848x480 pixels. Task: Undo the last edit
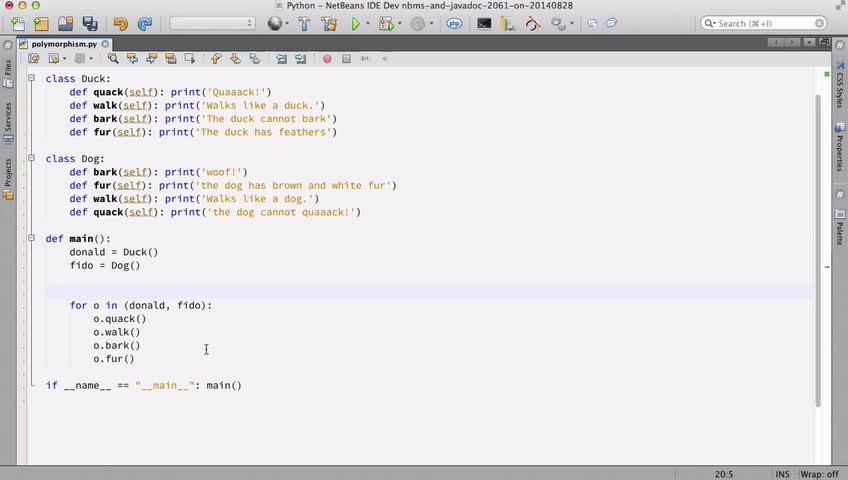click(x=120, y=24)
